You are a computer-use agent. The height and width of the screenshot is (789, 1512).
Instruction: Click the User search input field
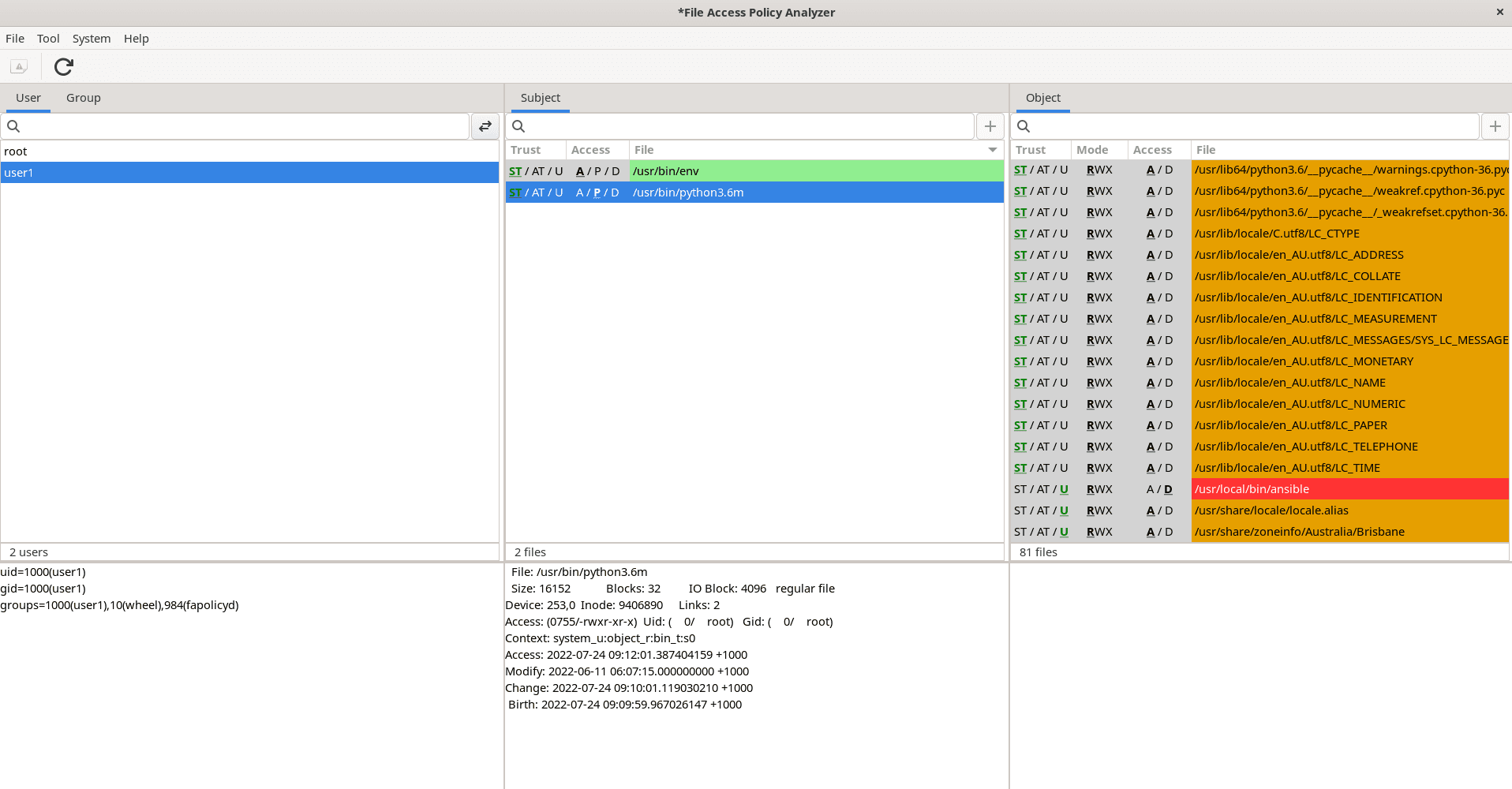[x=235, y=126]
